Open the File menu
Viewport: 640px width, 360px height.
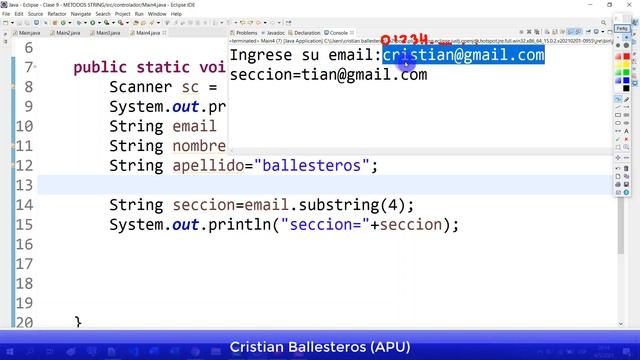click(x=6, y=14)
